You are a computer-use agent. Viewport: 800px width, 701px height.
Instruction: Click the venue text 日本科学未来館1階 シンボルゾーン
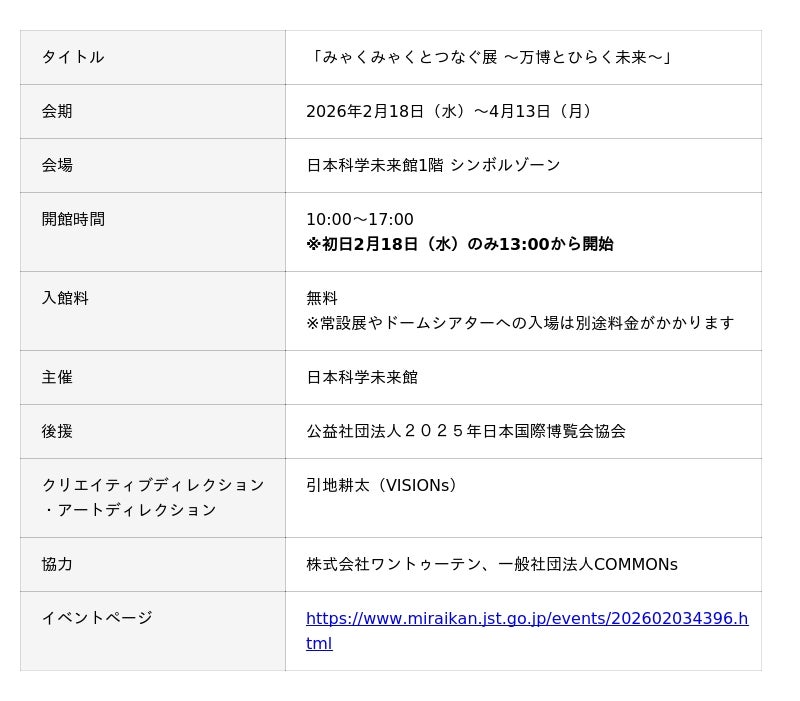[433, 165]
